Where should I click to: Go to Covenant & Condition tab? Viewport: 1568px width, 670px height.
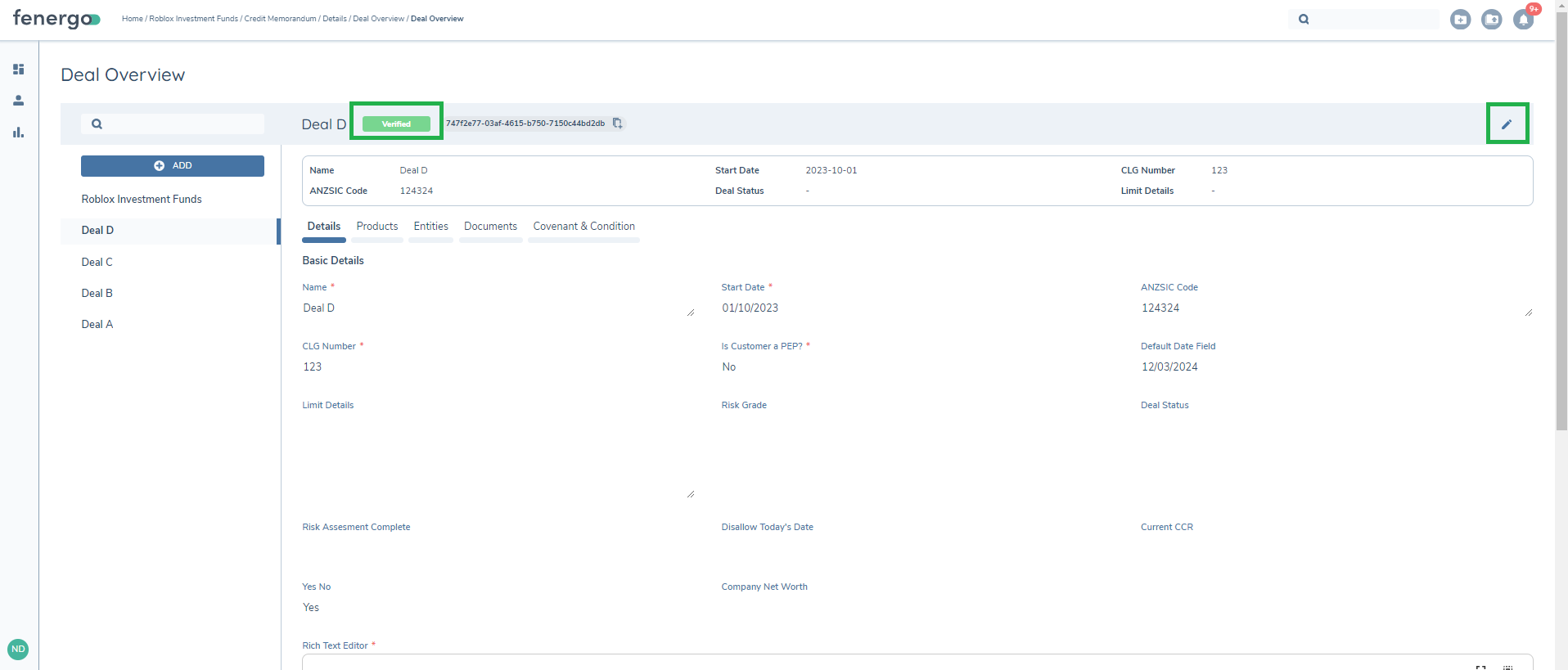(x=583, y=227)
